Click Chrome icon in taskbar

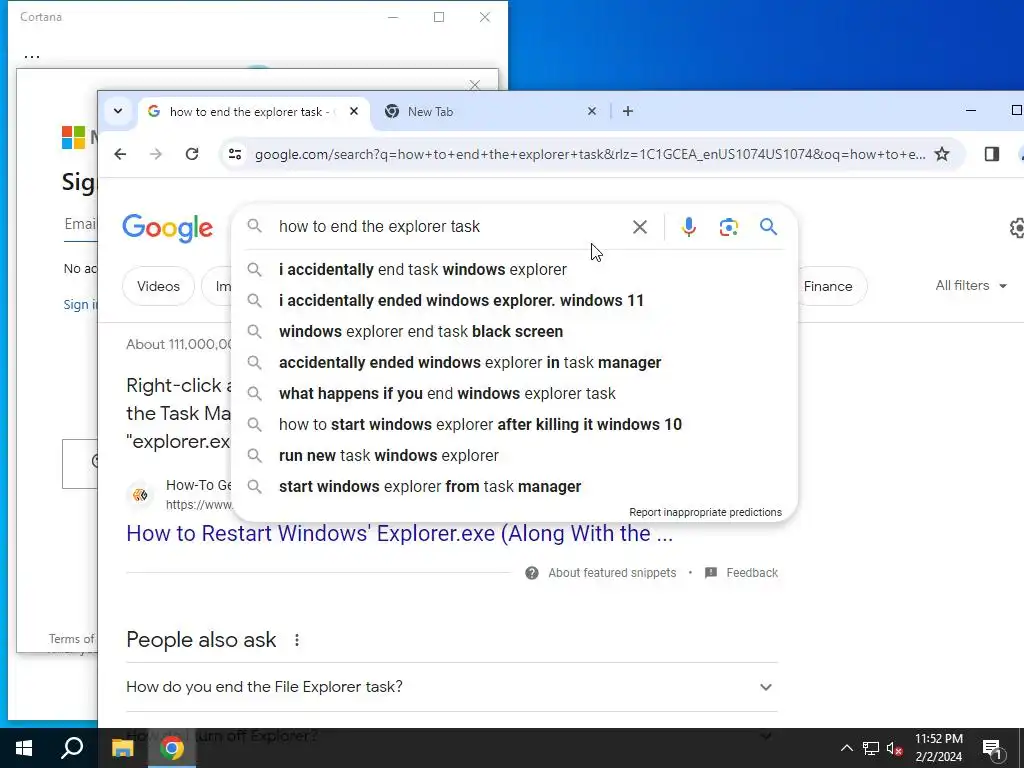pos(171,748)
